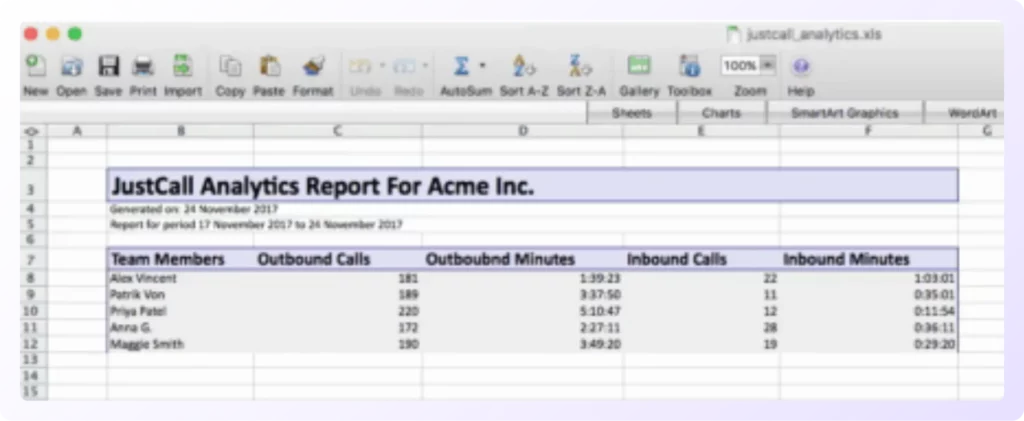This screenshot has width=1024, height=421.
Task: Click the Inbound Calls header cell
Action: (x=701, y=259)
